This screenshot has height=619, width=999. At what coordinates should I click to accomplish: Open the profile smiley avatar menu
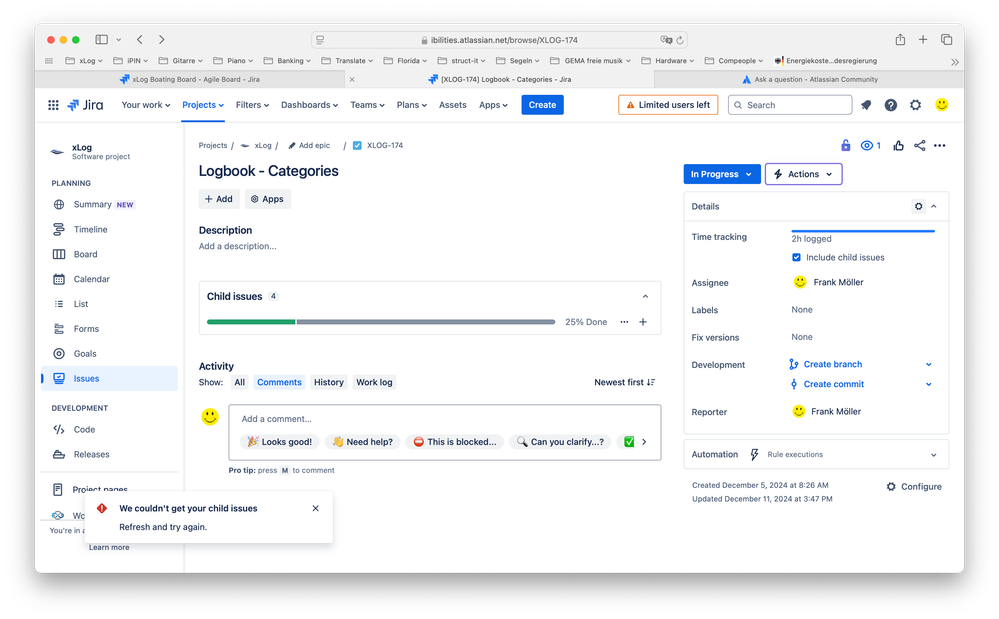coord(942,104)
